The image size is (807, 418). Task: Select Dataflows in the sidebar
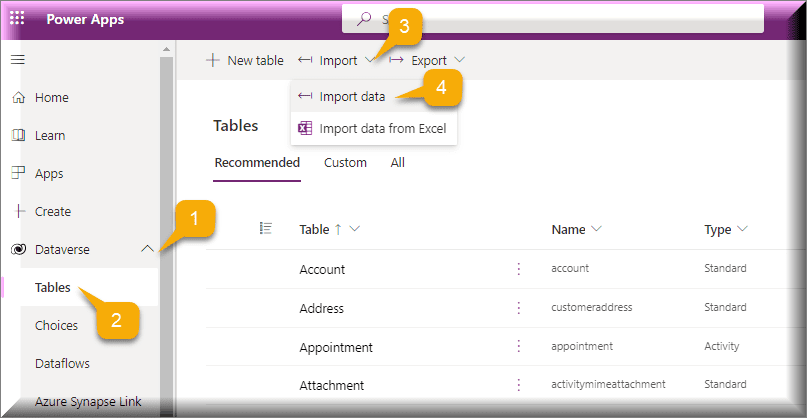tap(62, 363)
